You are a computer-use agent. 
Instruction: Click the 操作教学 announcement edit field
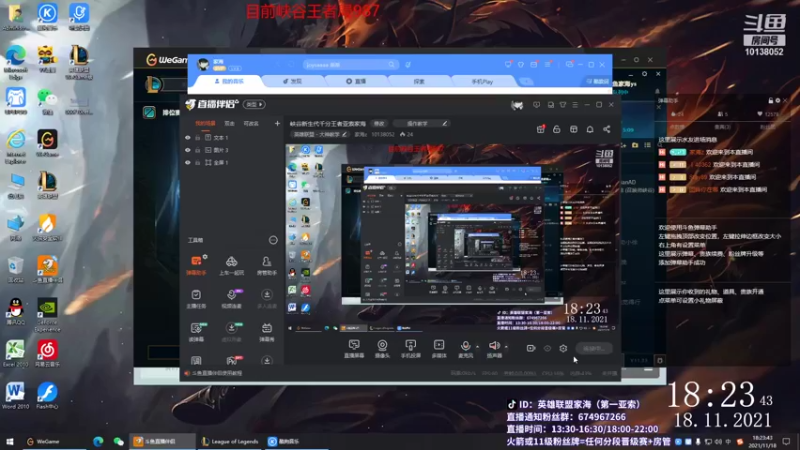pyautogui.click(x=423, y=123)
